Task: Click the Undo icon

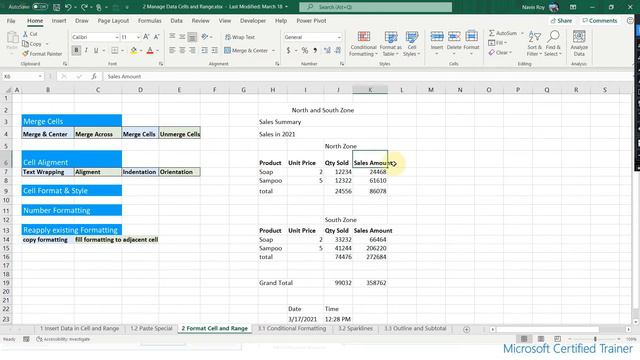Action: coord(68,7)
